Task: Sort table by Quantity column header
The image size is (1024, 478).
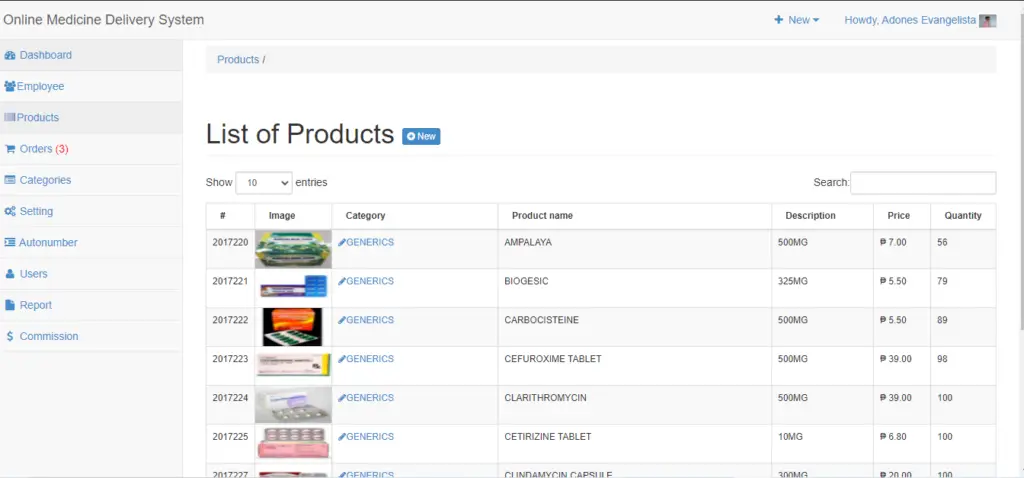Action: pyautogui.click(x=963, y=216)
